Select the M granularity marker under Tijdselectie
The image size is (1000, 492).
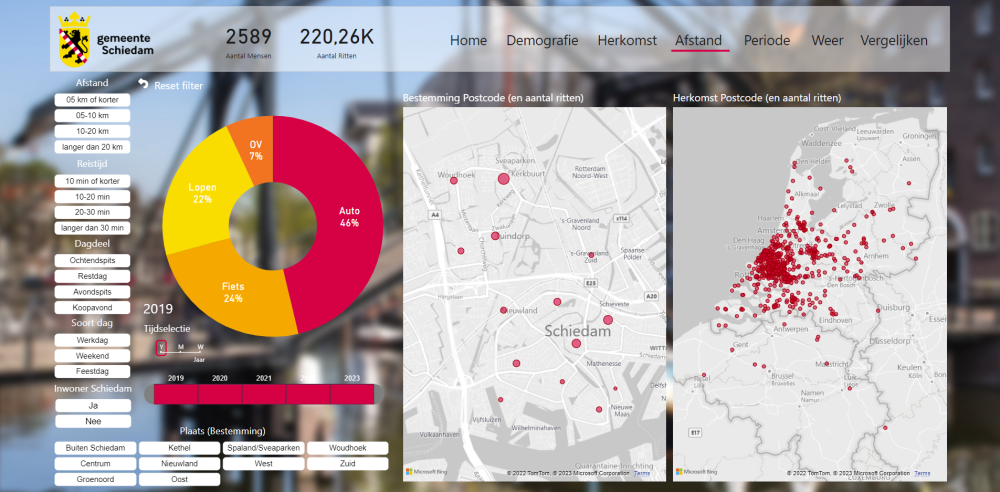(181, 347)
